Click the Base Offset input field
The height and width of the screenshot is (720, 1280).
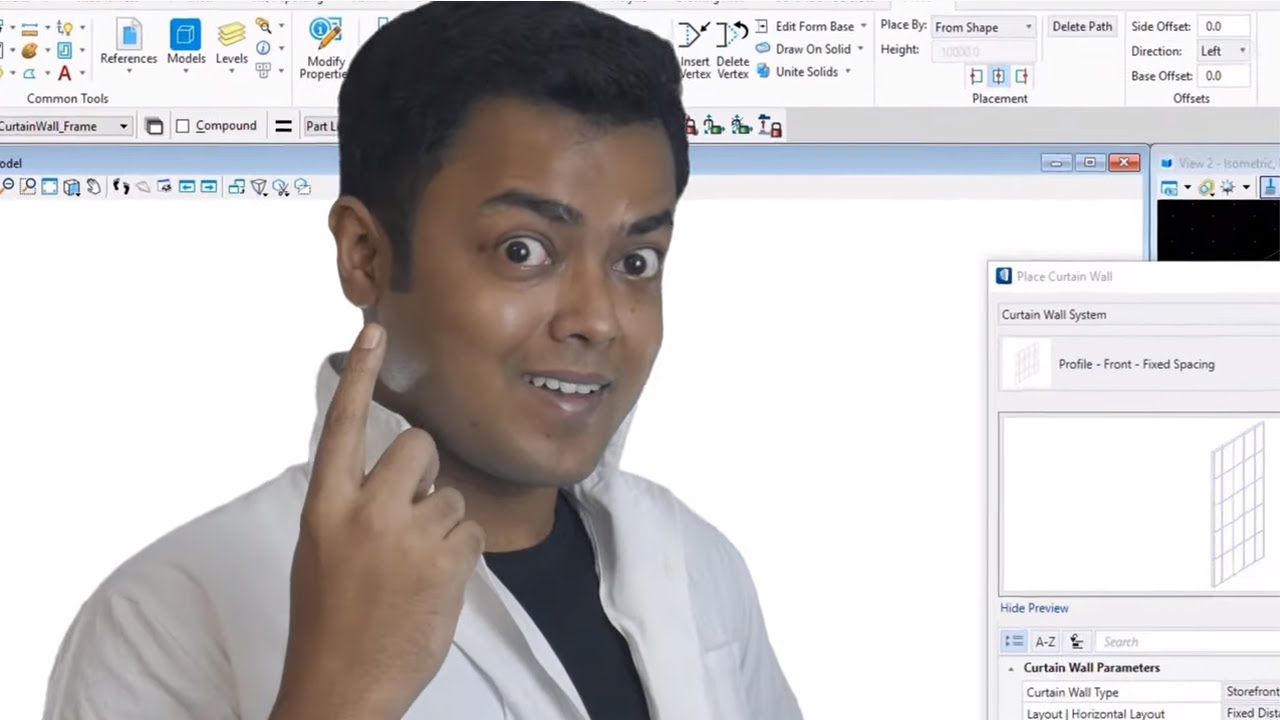[1223, 75]
